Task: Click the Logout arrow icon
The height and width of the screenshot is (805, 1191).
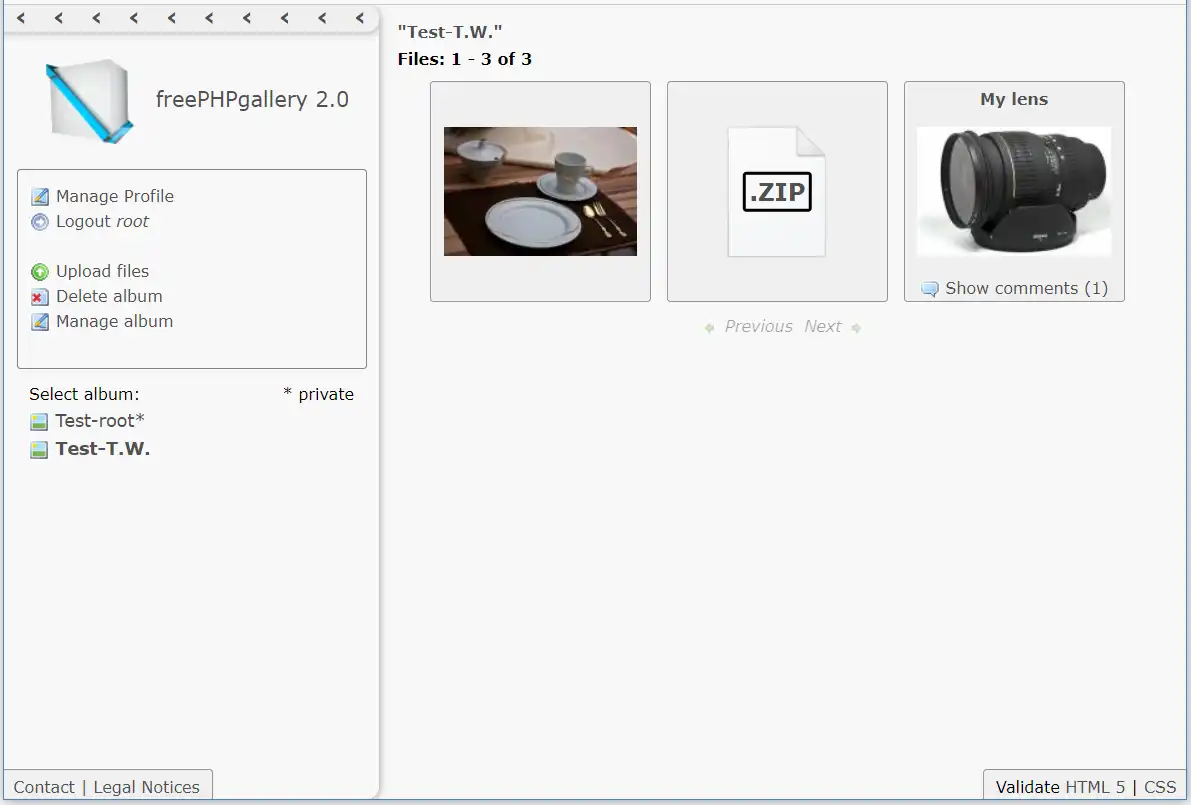Action: pyautogui.click(x=39, y=222)
